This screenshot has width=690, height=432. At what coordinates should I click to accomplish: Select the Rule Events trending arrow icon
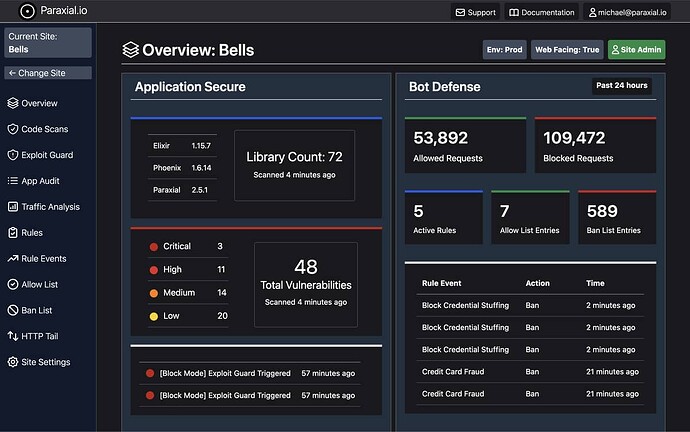[13, 259]
